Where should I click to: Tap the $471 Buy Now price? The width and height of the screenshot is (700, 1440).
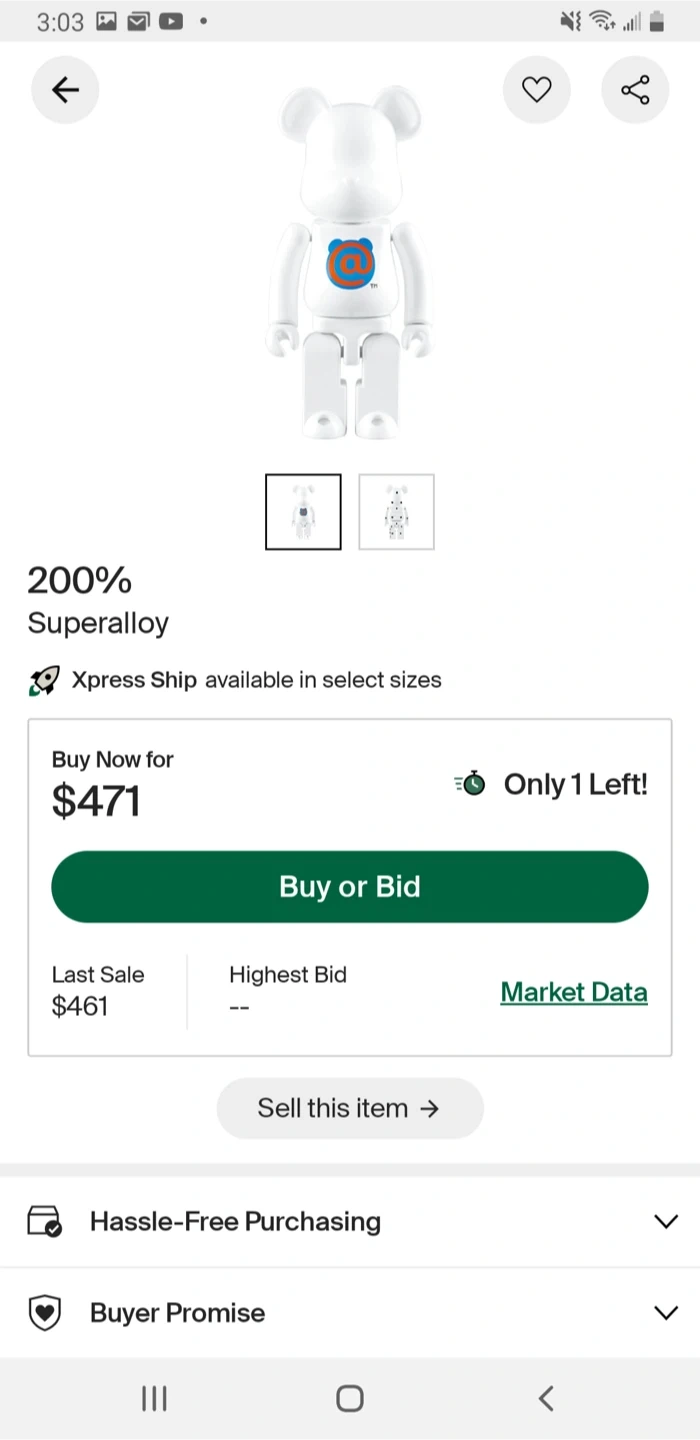(x=96, y=801)
